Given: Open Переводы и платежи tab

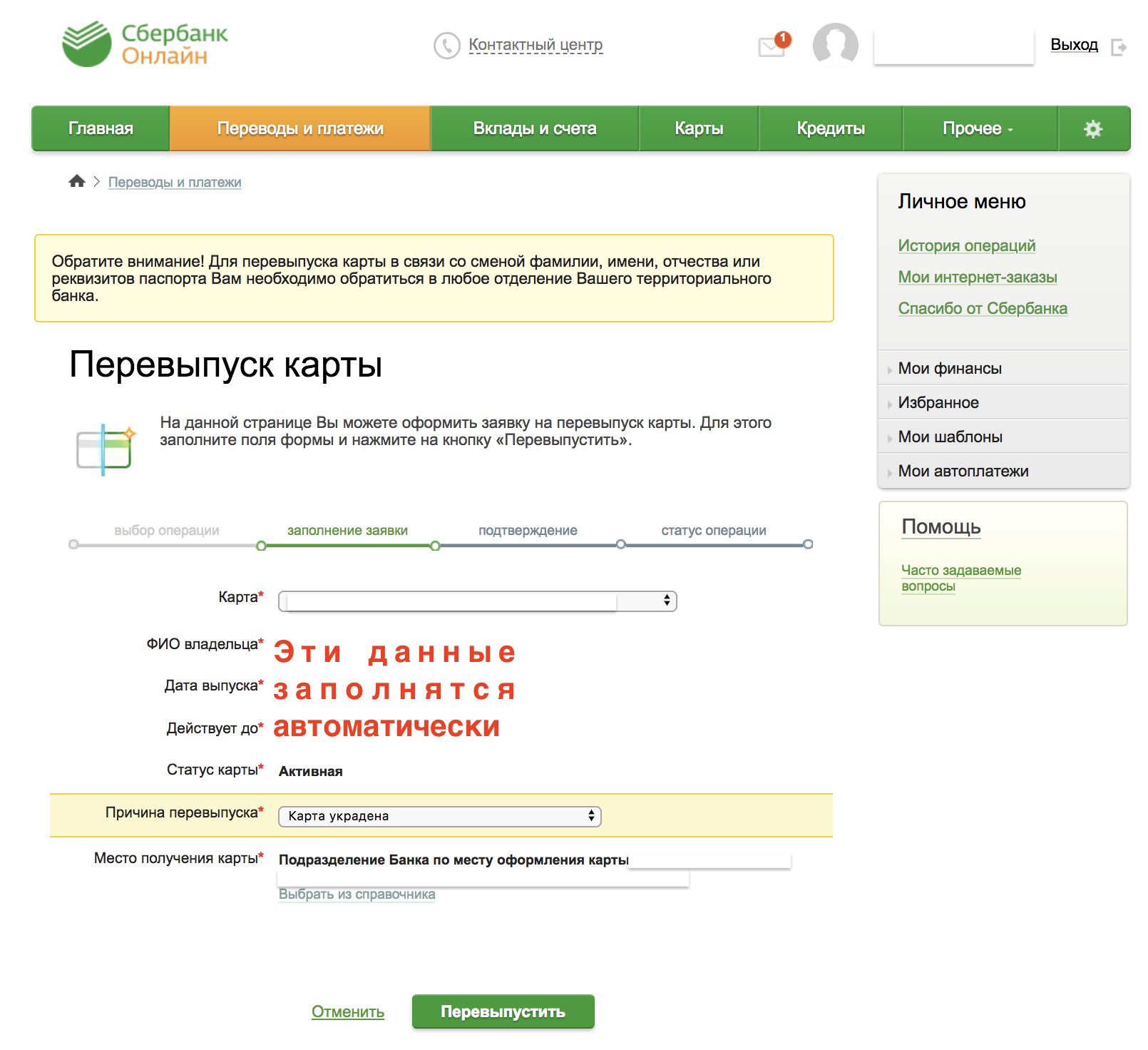Looking at the screenshot, I should pyautogui.click(x=300, y=128).
